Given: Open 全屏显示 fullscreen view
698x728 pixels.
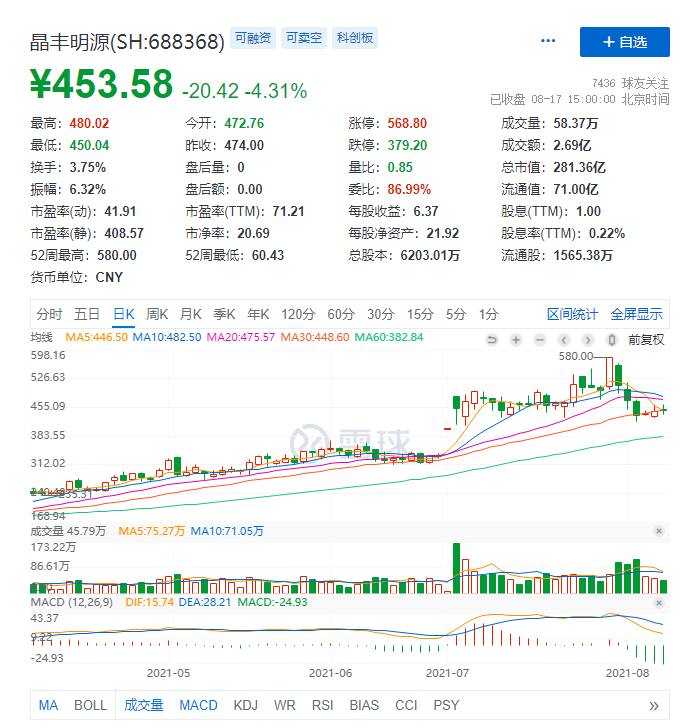Looking at the screenshot, I should pyautogui.click(x=636, y=314).
